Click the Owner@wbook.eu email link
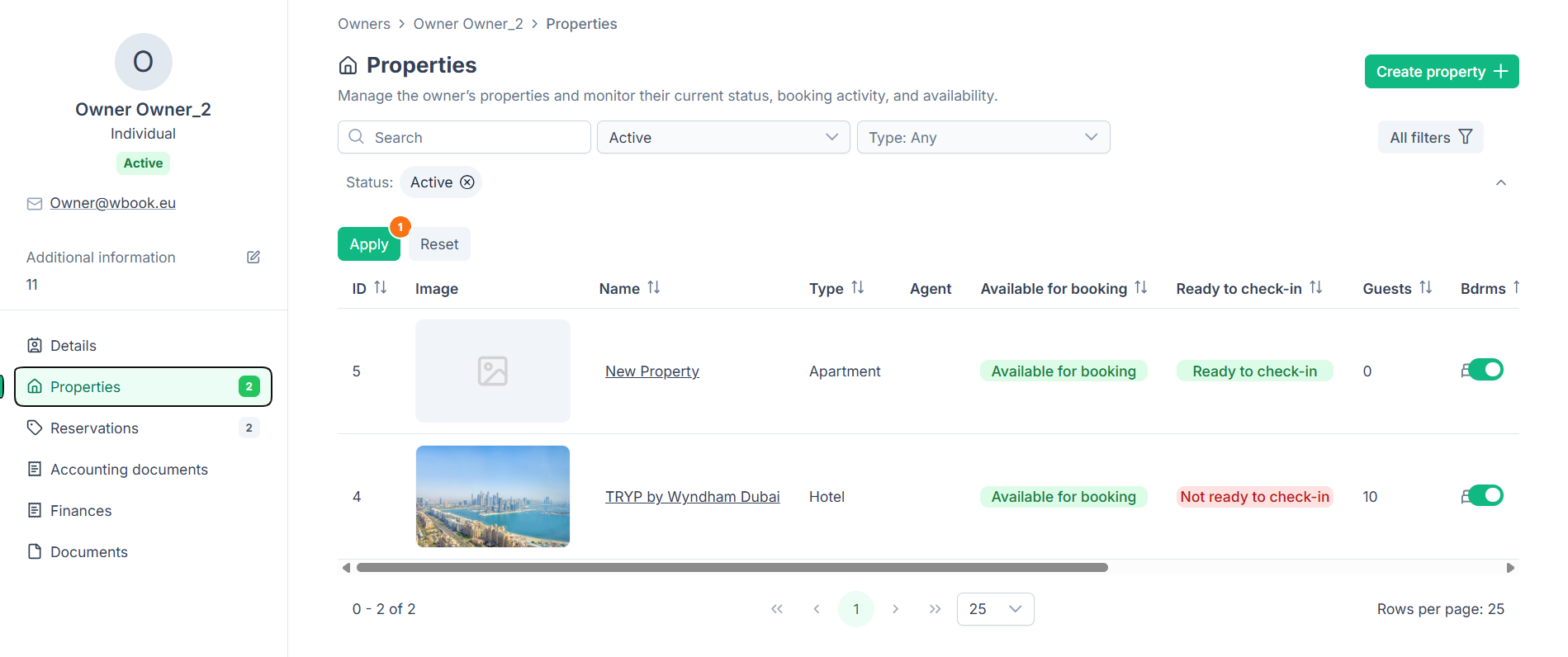 click(113, 203)
